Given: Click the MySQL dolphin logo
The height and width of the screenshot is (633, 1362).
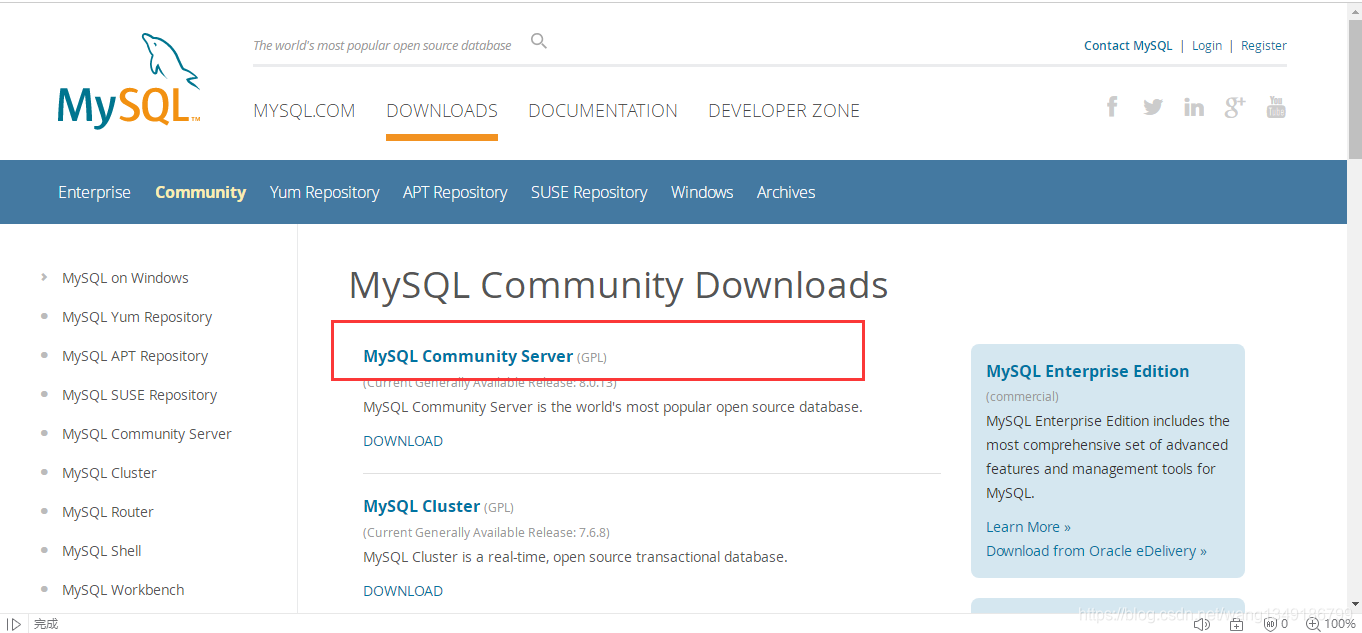Looking at the screenshot, I should click(x=128, y=81).
